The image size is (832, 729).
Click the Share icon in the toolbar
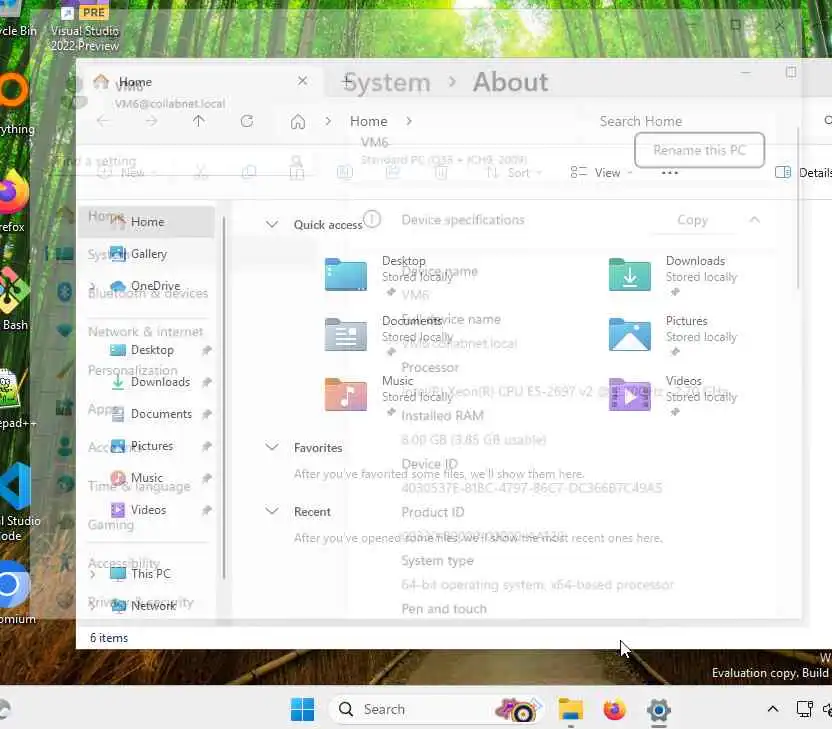pos(393,172)
